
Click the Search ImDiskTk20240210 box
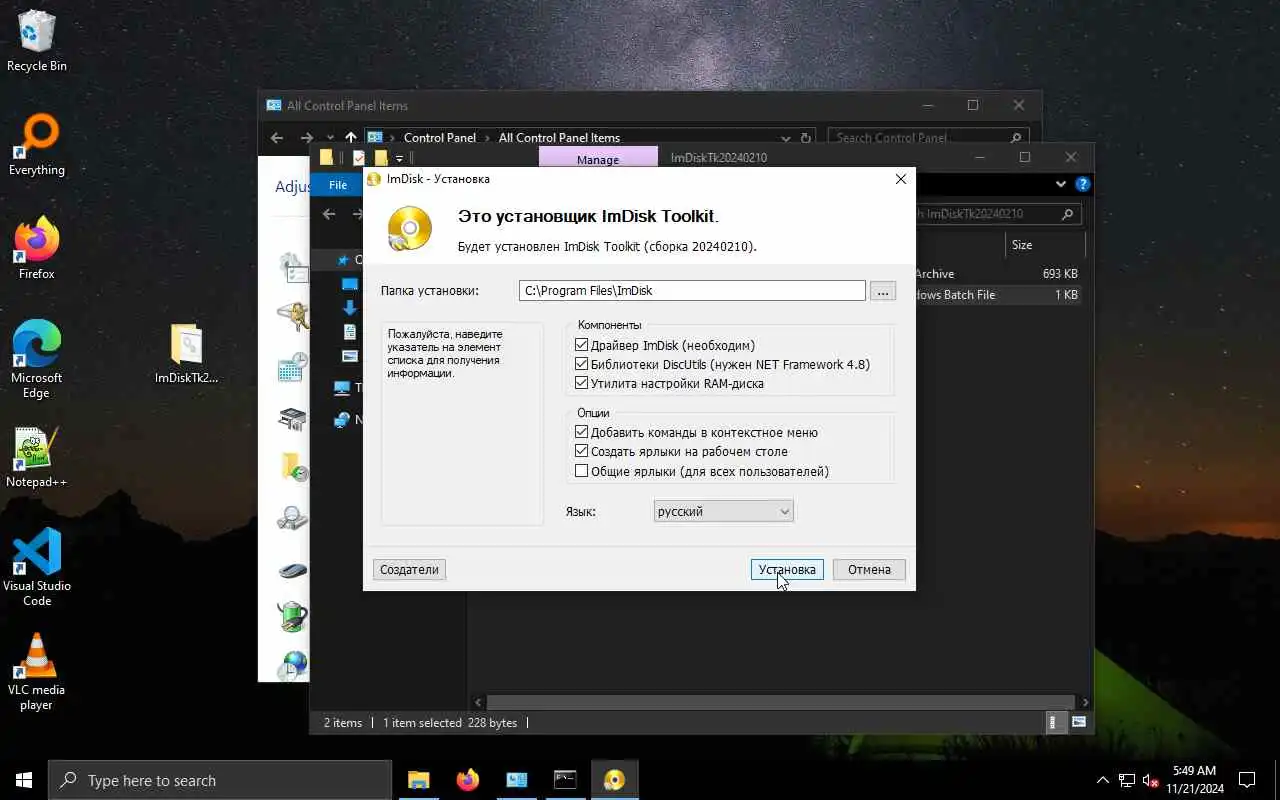[998, 214]
